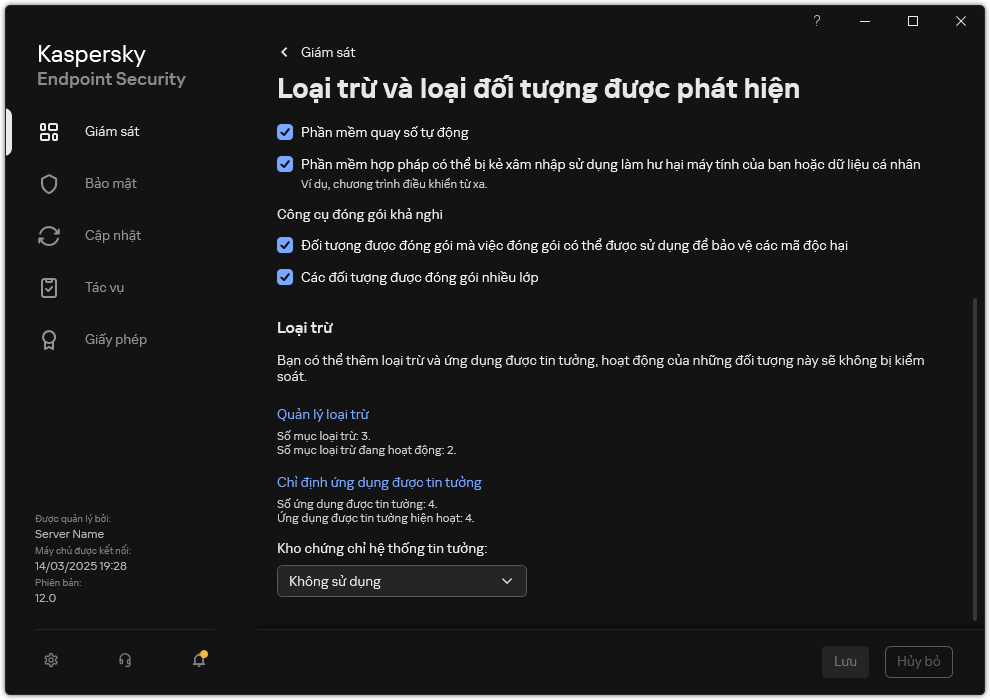The image size is (990, 700).
Task: Open support via the headset icon
Action: [x=125, y=660]
